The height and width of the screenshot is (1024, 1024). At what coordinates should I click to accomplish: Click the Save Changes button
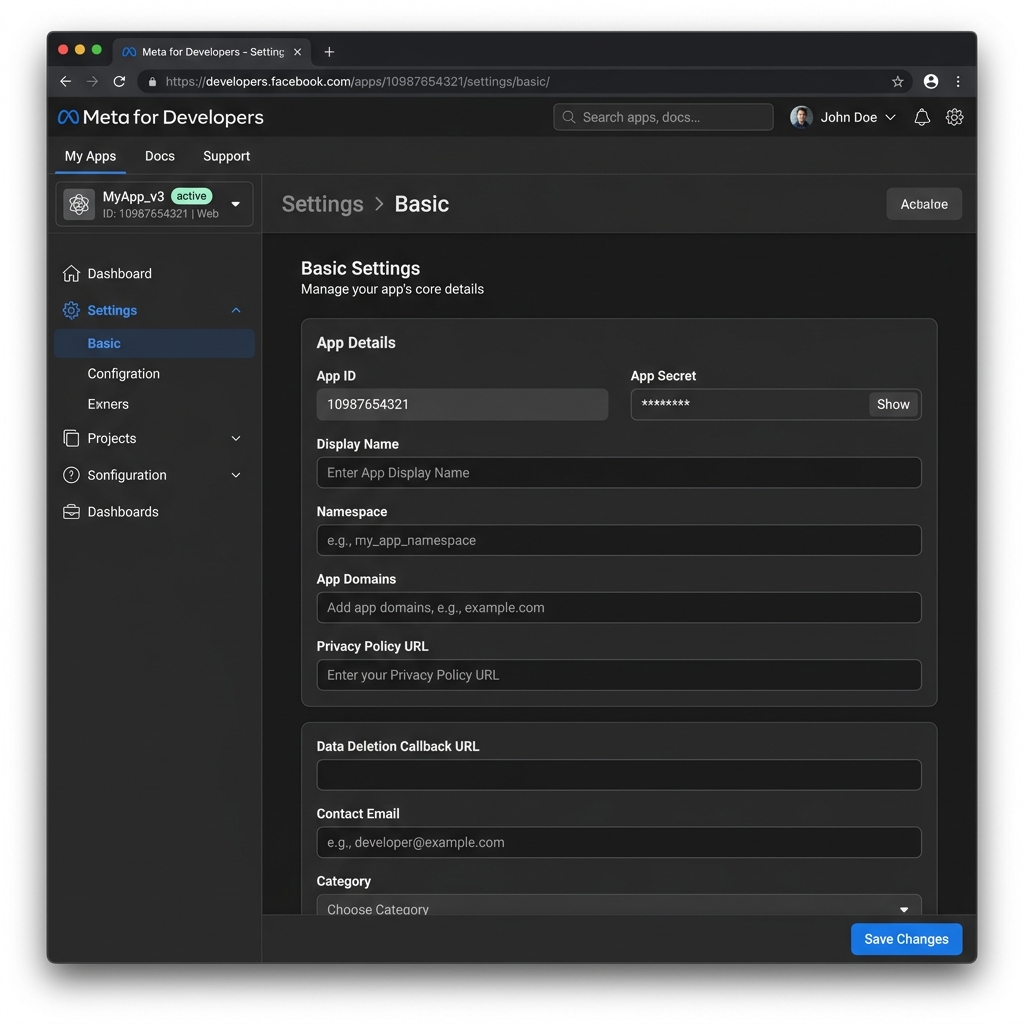(906, 939)
